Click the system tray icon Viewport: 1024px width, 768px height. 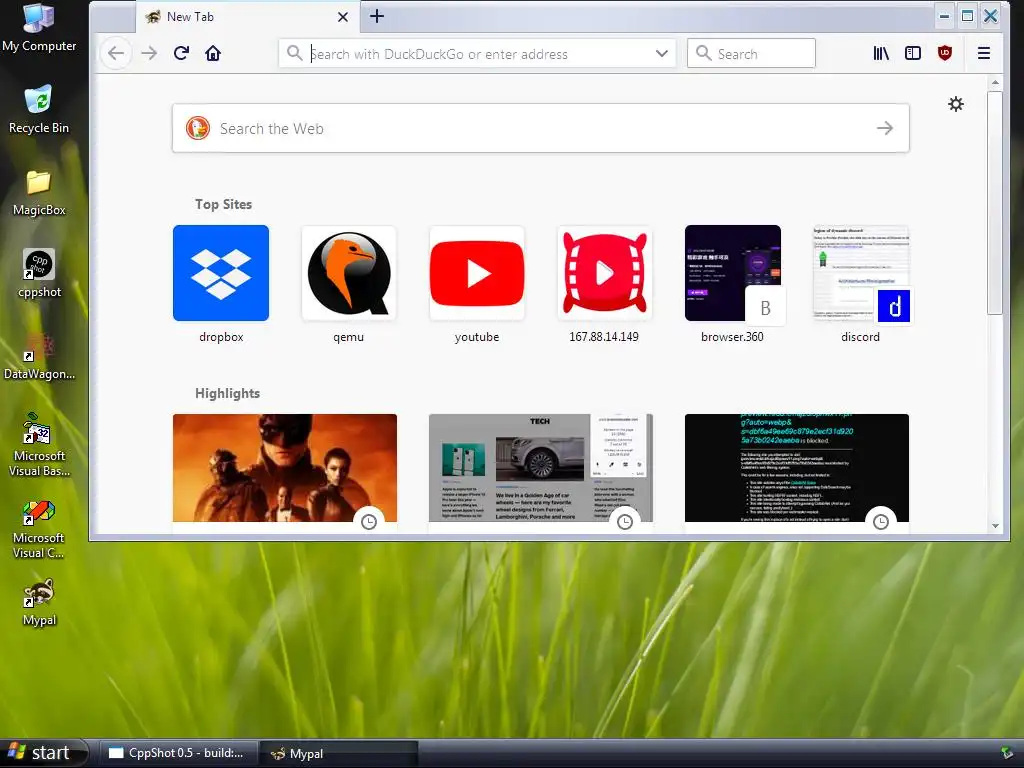tap(1007, 753)
